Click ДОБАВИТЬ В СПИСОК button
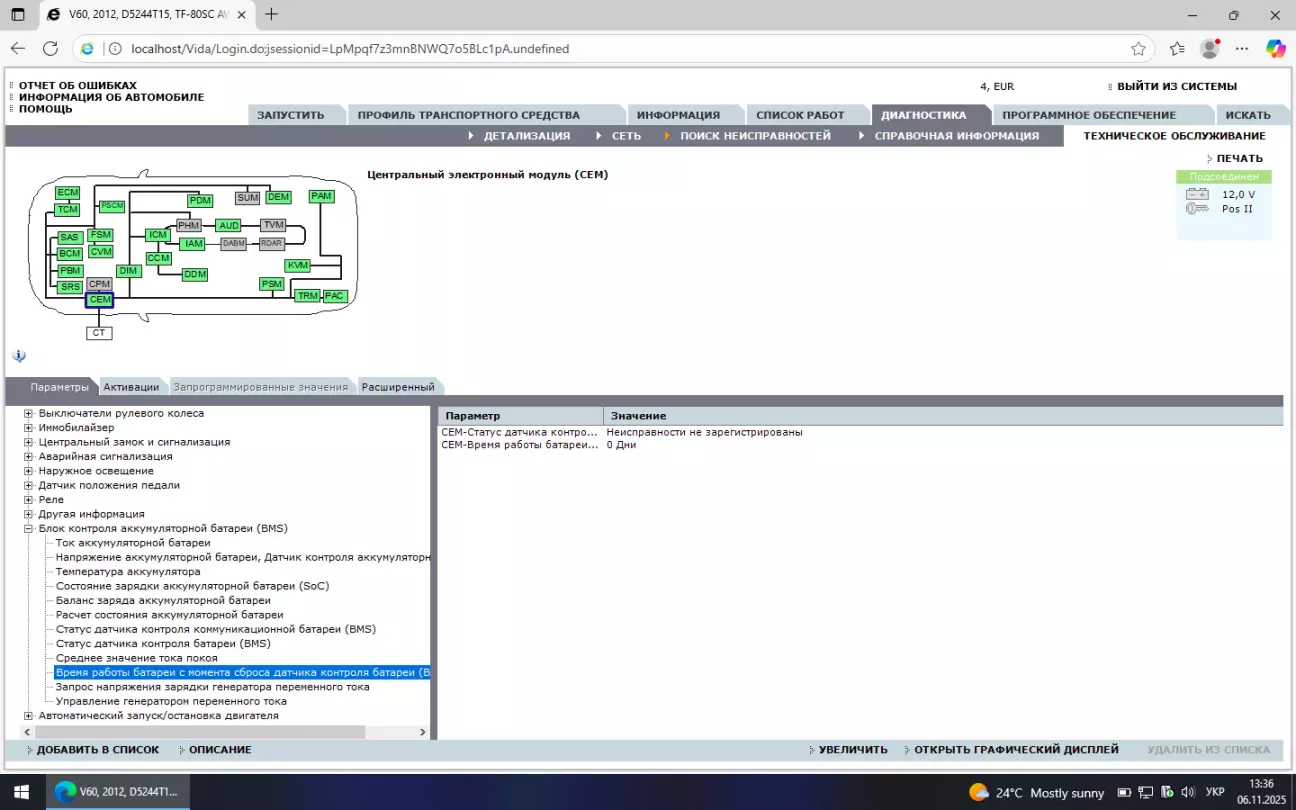 tap(97, 750)
